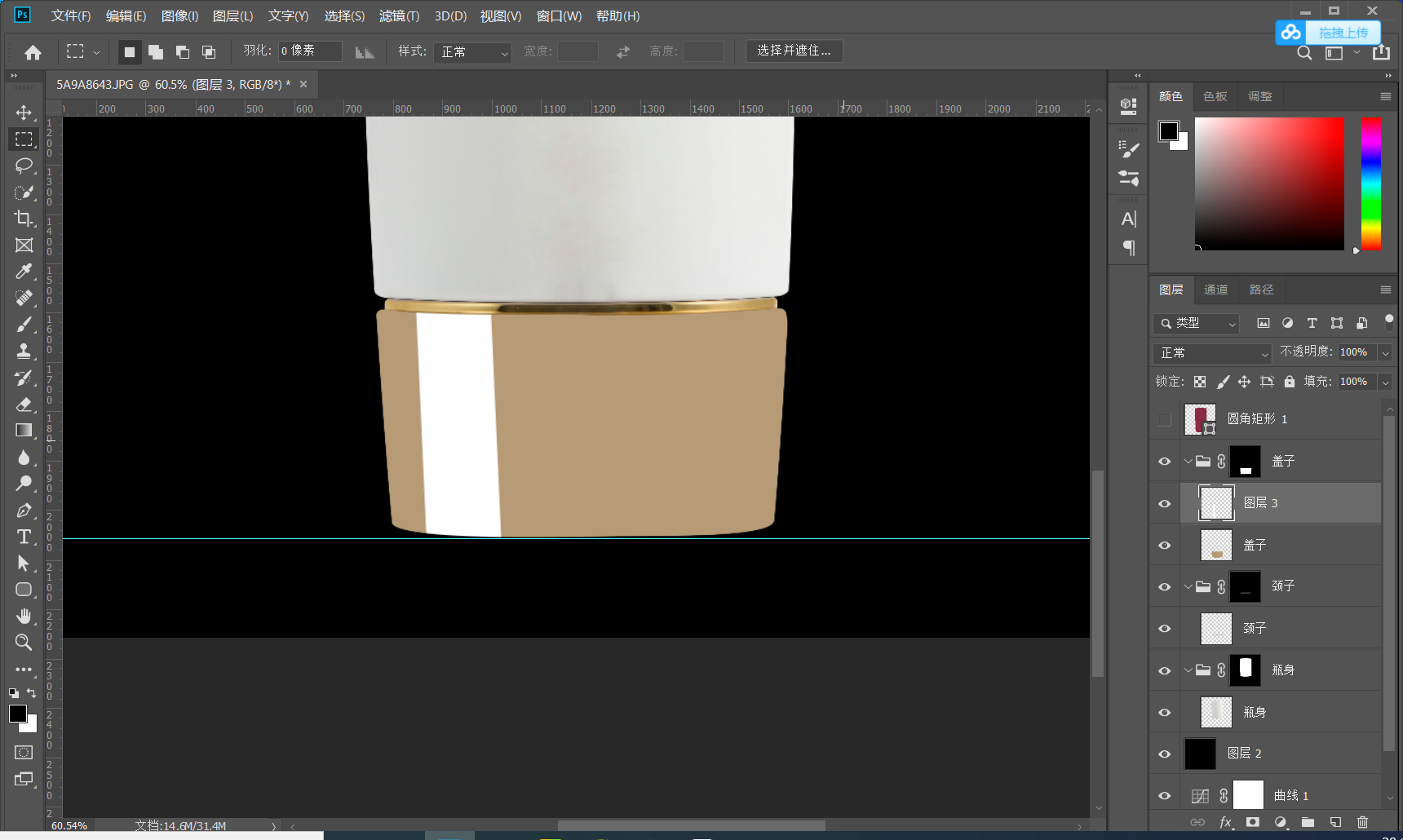This screenshot has width=1403, height=840.
Task: Open the 窗口(W) menu
Action: [559, 16]
